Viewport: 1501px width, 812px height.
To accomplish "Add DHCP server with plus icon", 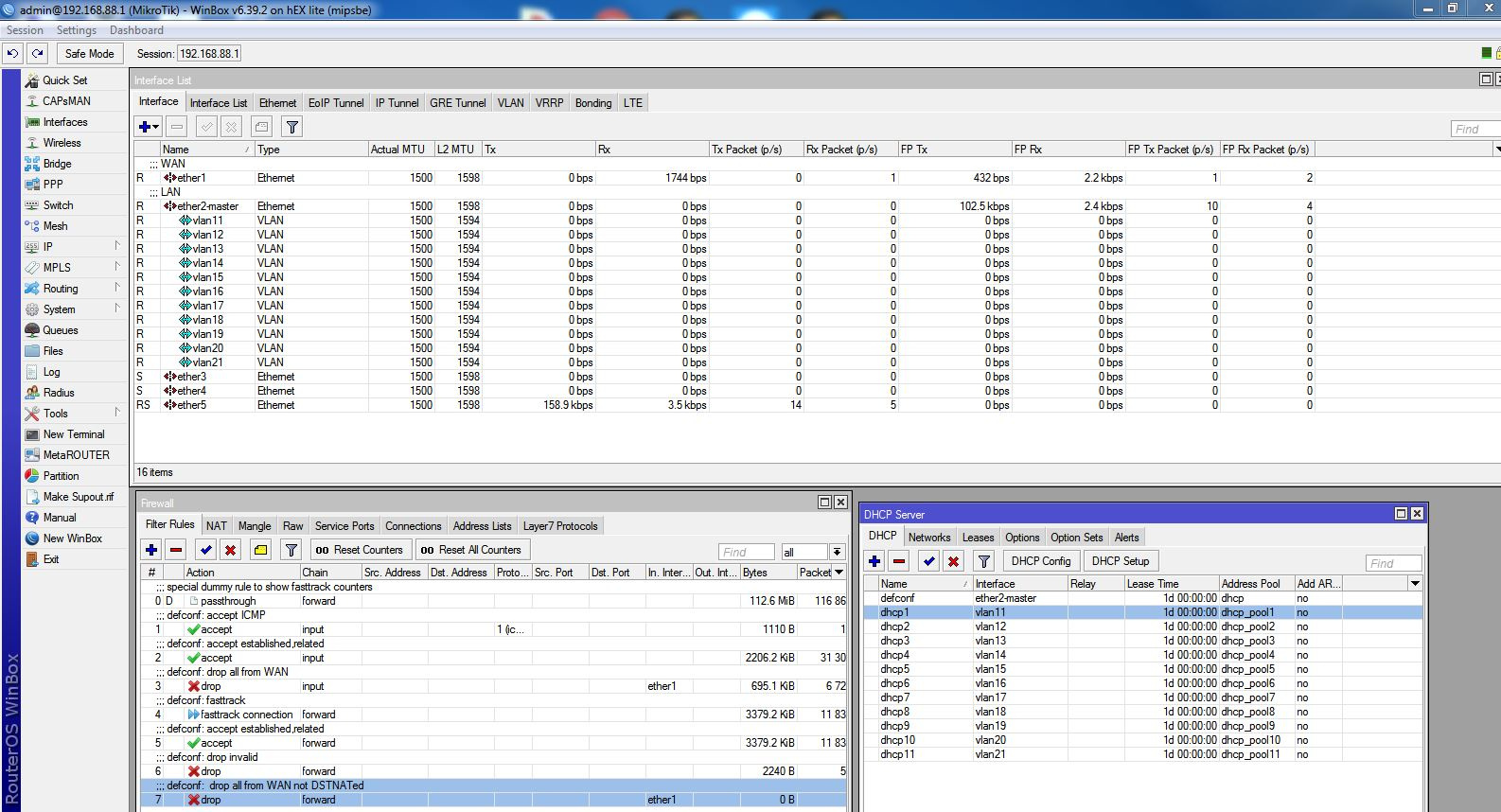I will (x=874, y=561).
